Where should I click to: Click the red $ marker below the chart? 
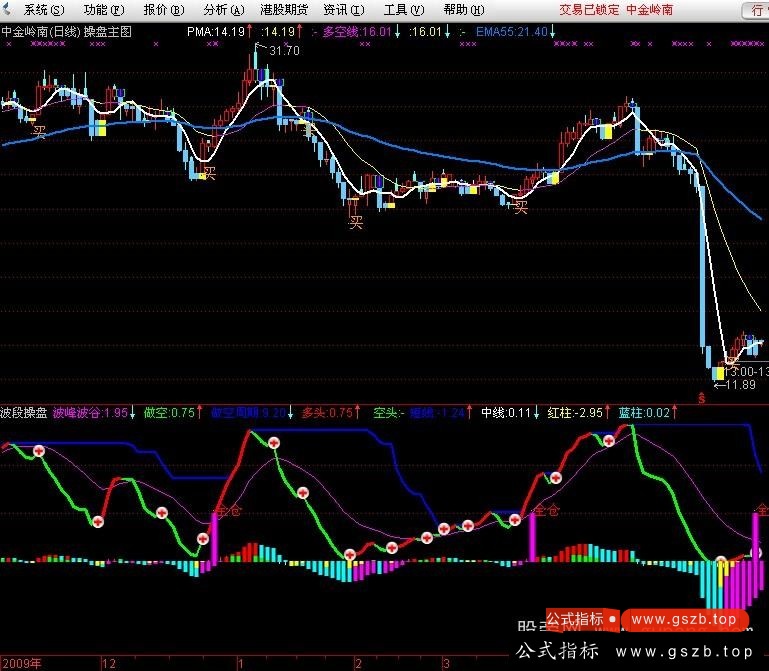[x=700, y=397]
